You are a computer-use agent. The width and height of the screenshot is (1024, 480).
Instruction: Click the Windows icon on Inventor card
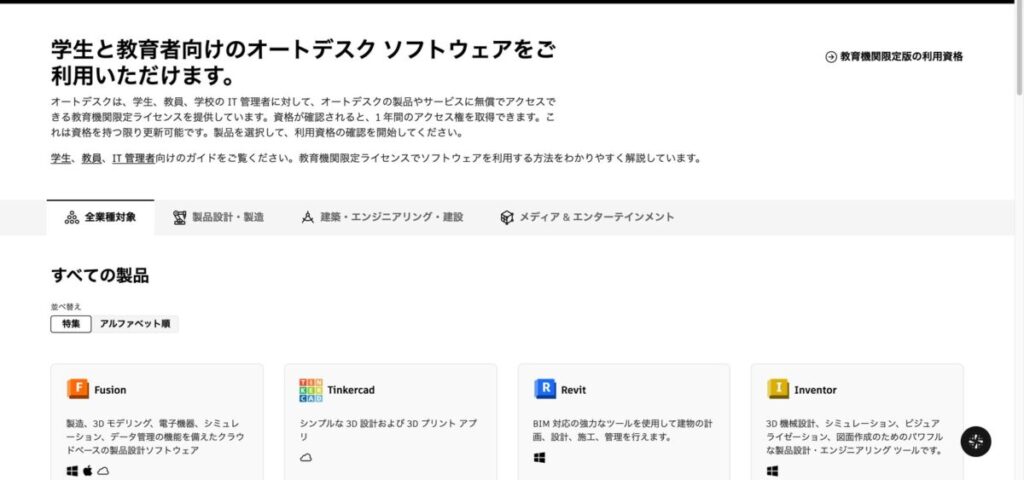coord(773,471)
